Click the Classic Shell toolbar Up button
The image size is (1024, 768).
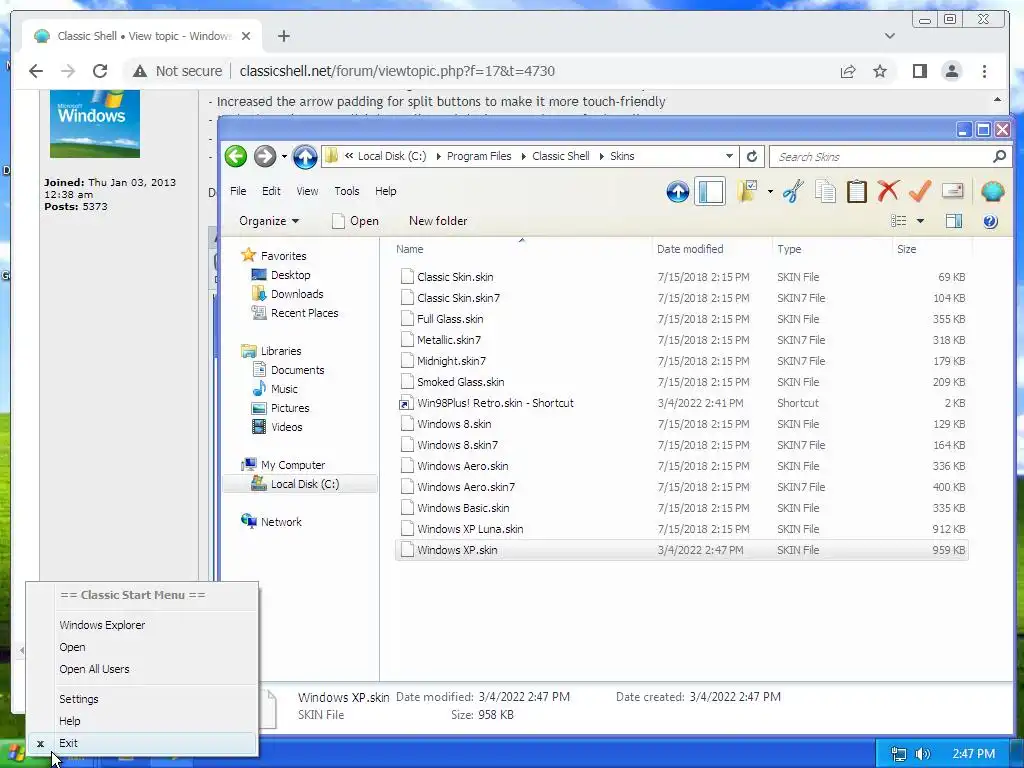point(677,191)
